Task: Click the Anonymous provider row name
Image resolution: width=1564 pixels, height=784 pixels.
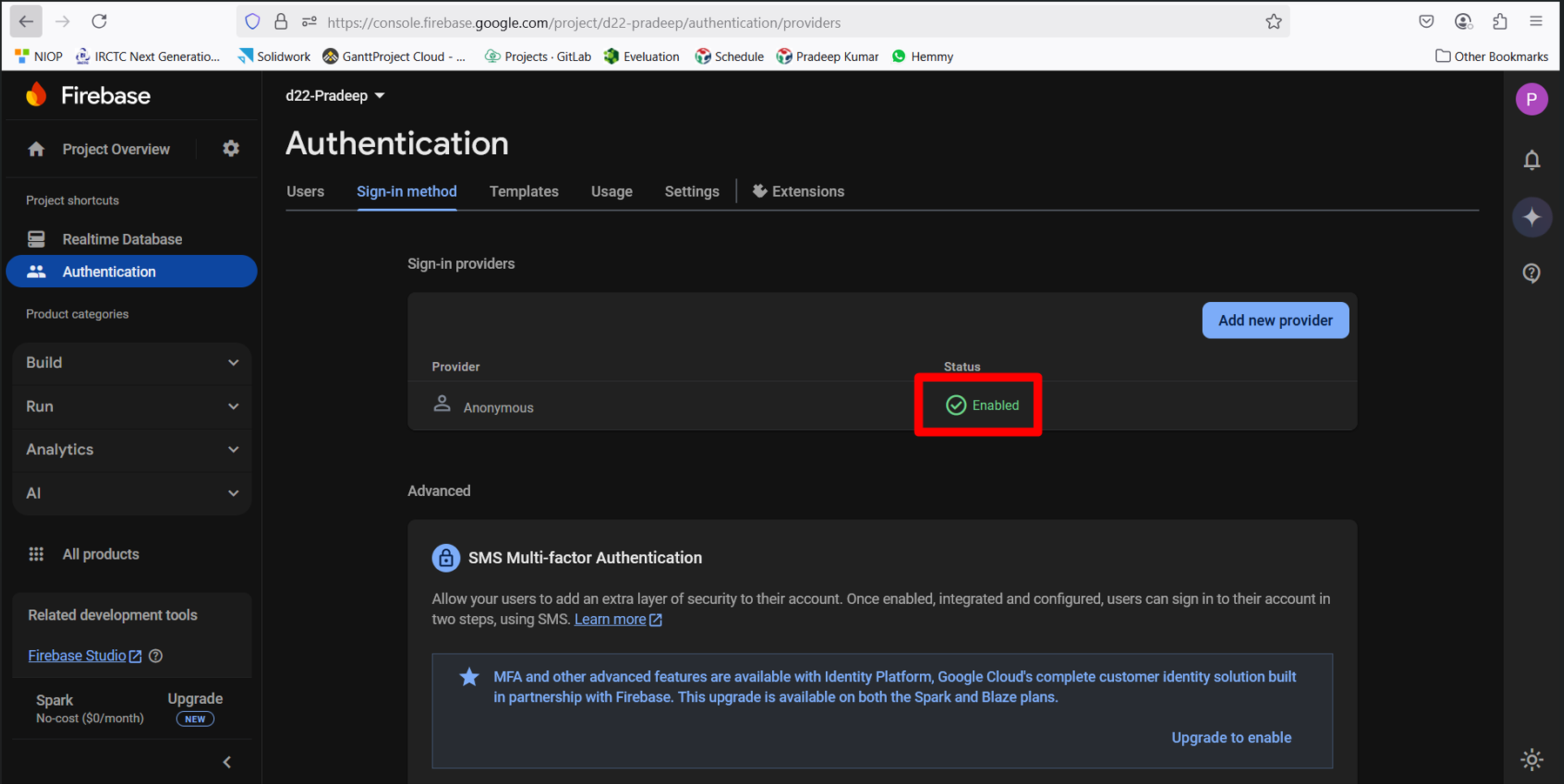Action: 499,407
